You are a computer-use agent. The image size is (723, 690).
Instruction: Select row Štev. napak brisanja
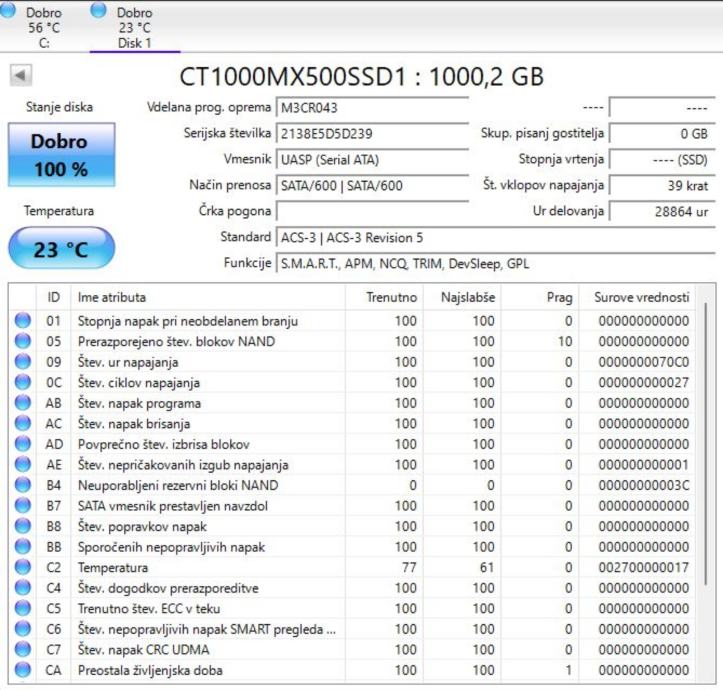352,423
